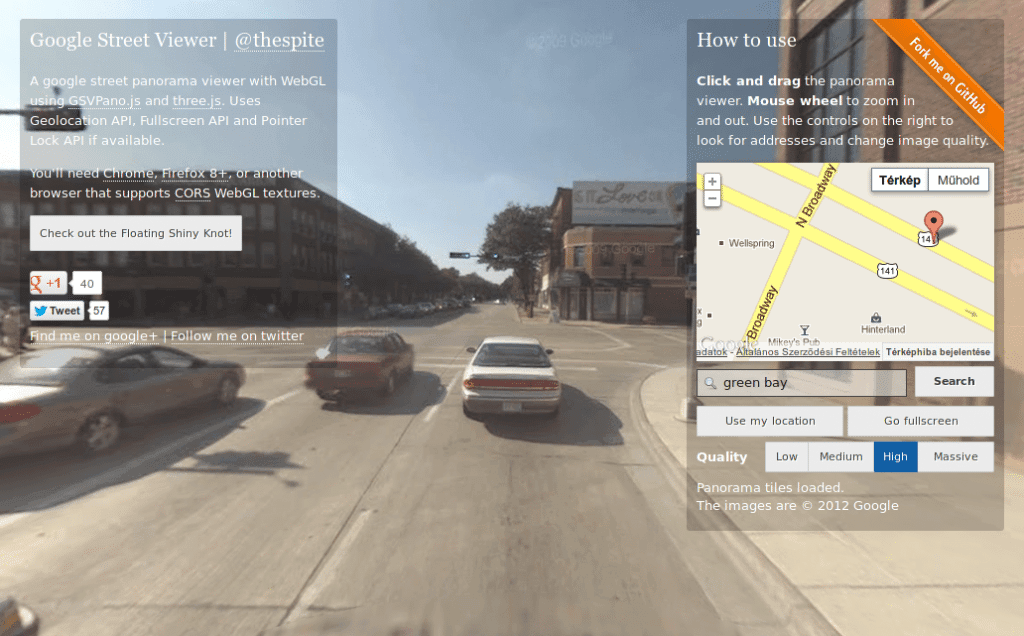Image resolution: width=1024 pixels, height=636 pixels.
Task: Enter fullscreen with Go fullscreen button
Action: 921,421
